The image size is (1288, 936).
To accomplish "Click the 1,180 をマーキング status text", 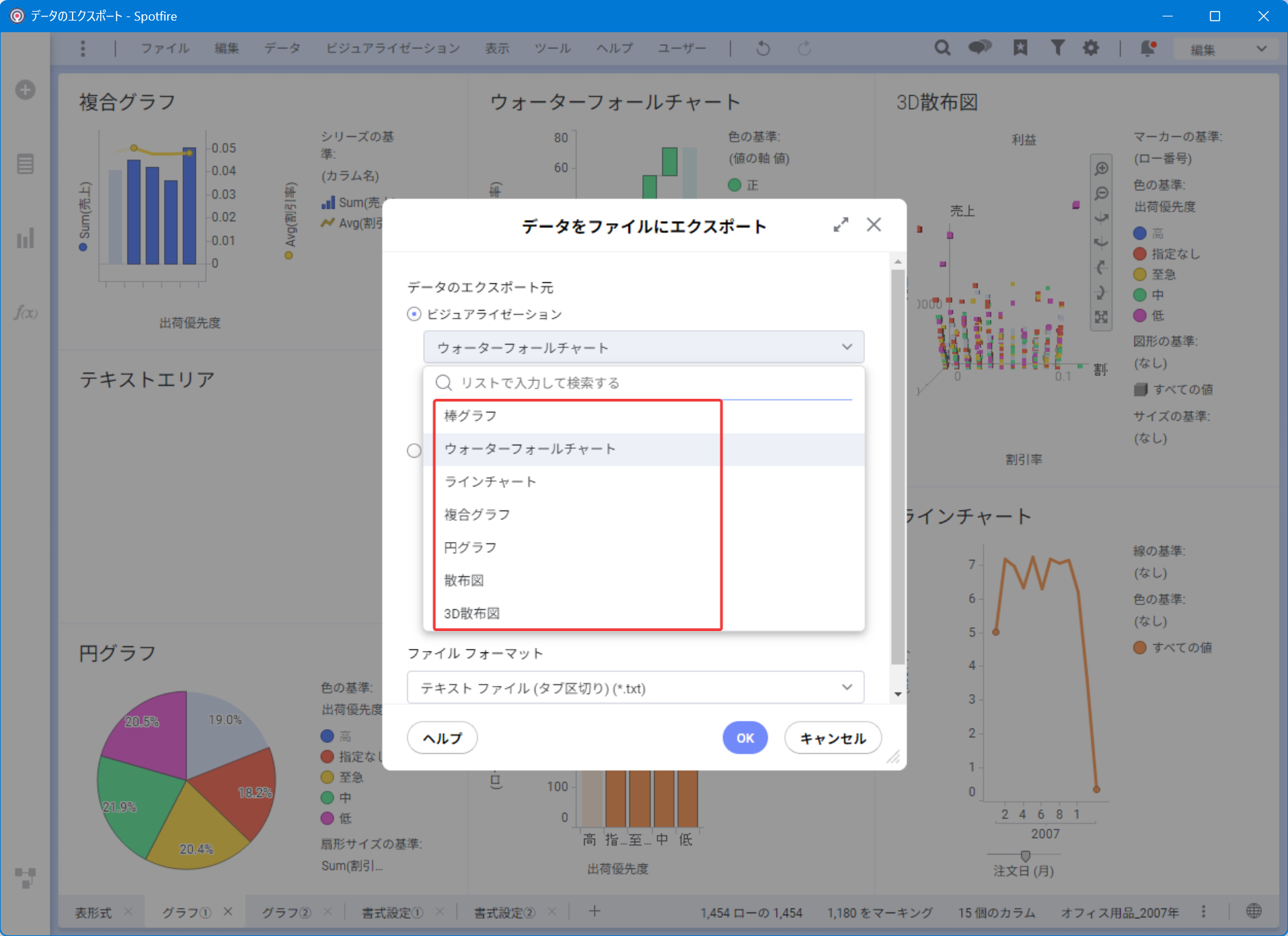I will [x=879, y=912].
